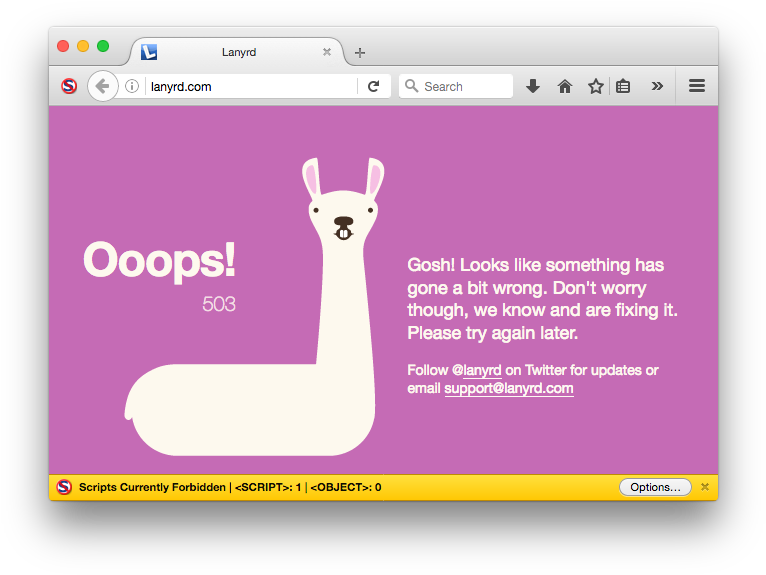Click into the Search field
The image size is (766, 575).
click(456, 86)
